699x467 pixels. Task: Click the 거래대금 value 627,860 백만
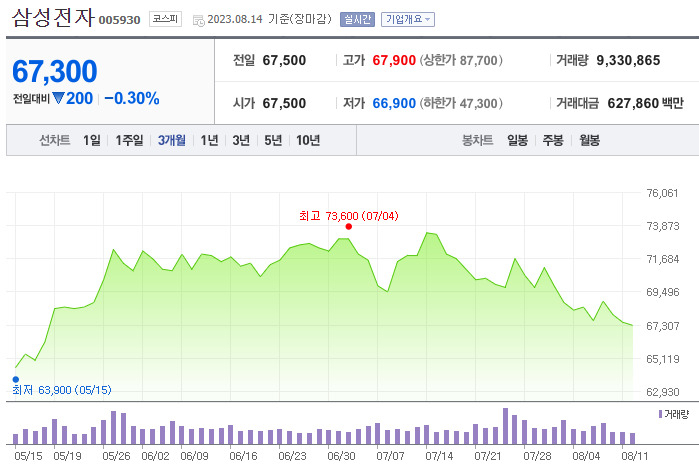pyautogui.click(x=645, y=103)
